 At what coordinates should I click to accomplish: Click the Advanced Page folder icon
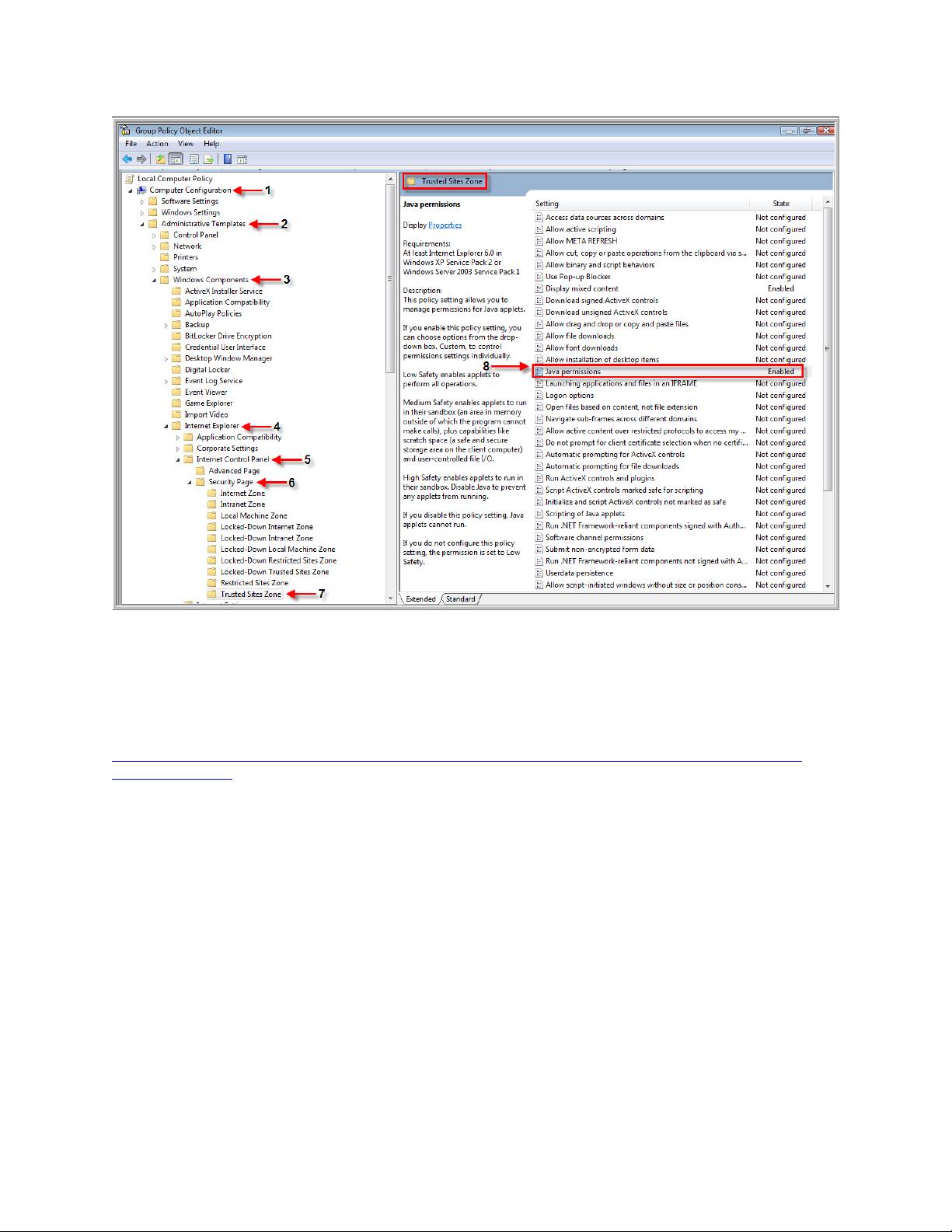point(201,470)
